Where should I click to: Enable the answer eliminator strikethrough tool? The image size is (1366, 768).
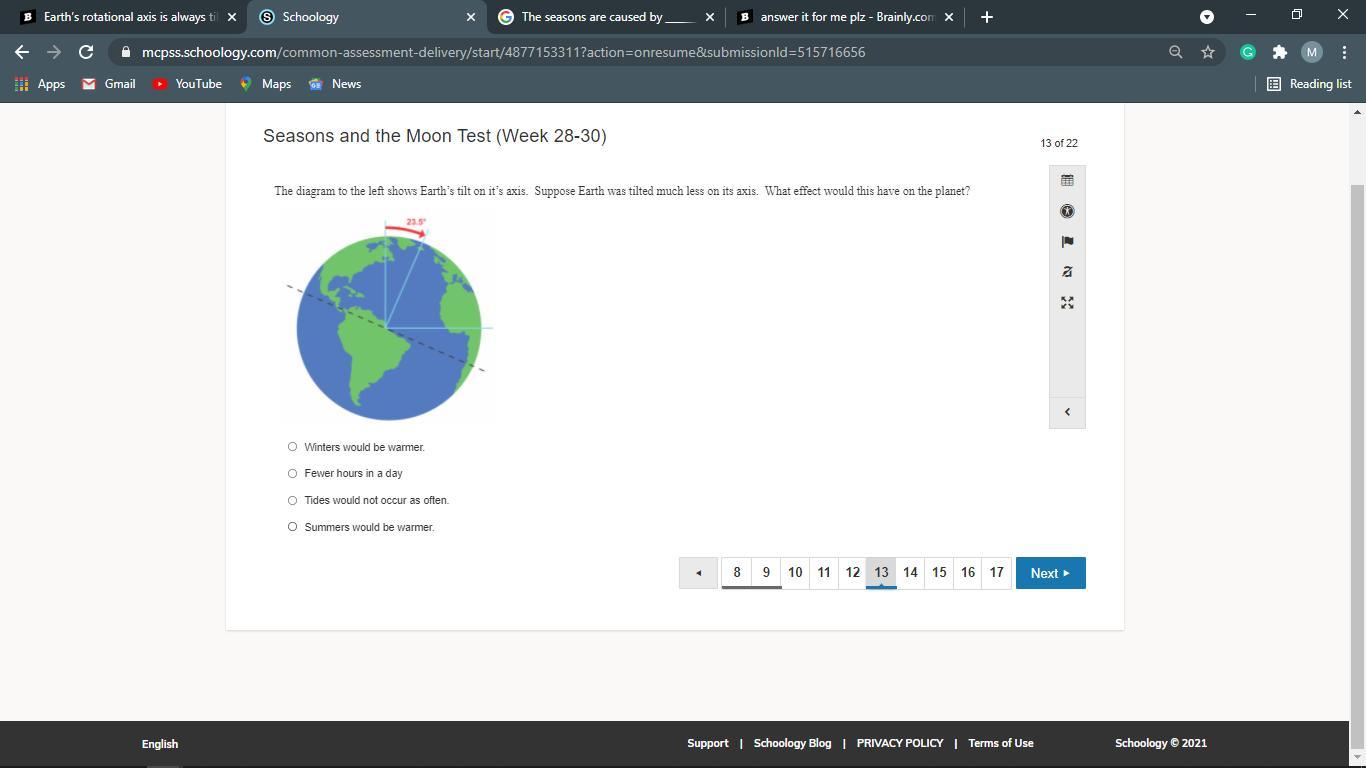[1067, 272]
